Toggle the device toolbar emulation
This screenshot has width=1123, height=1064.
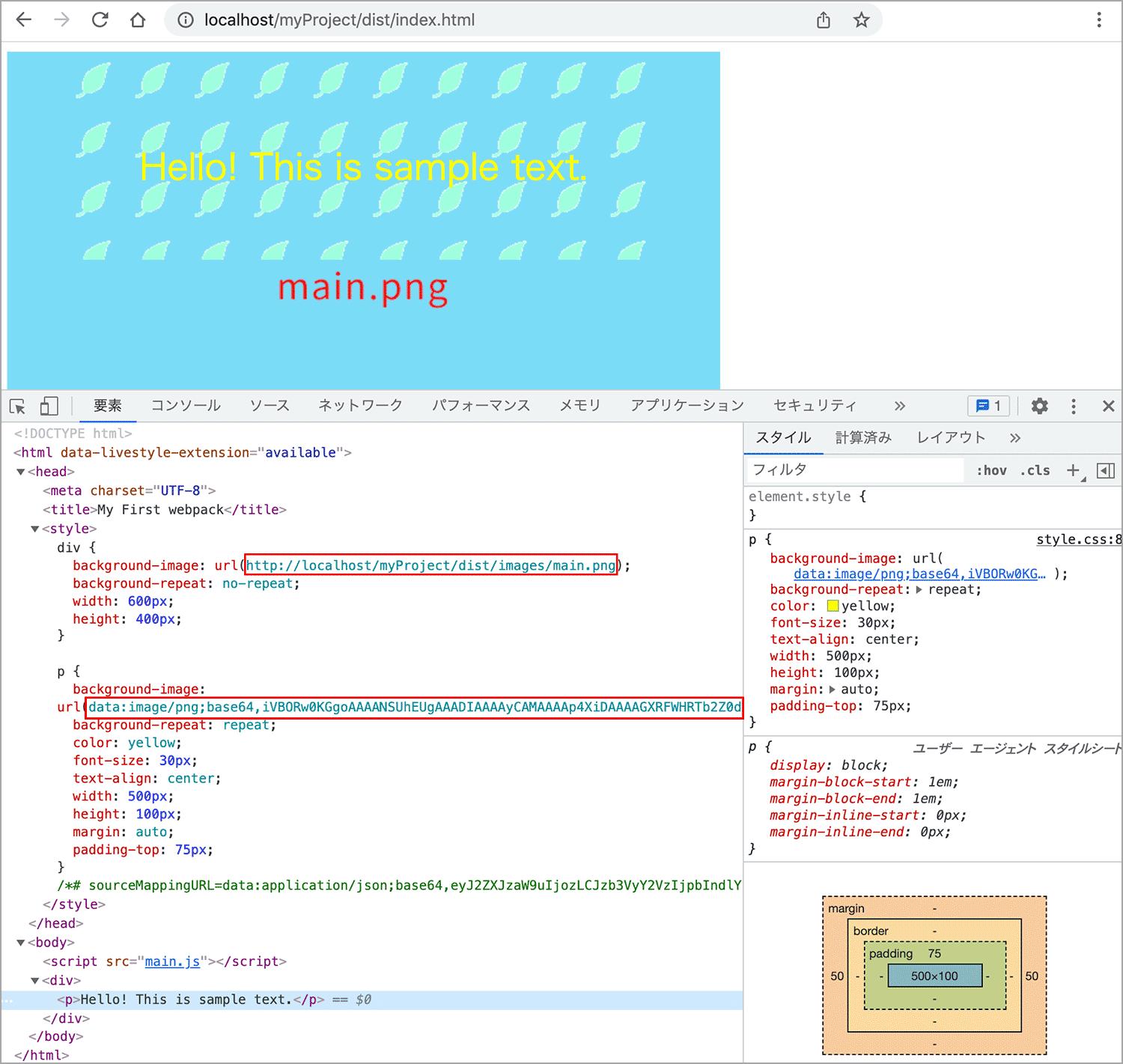coord(49,406)
